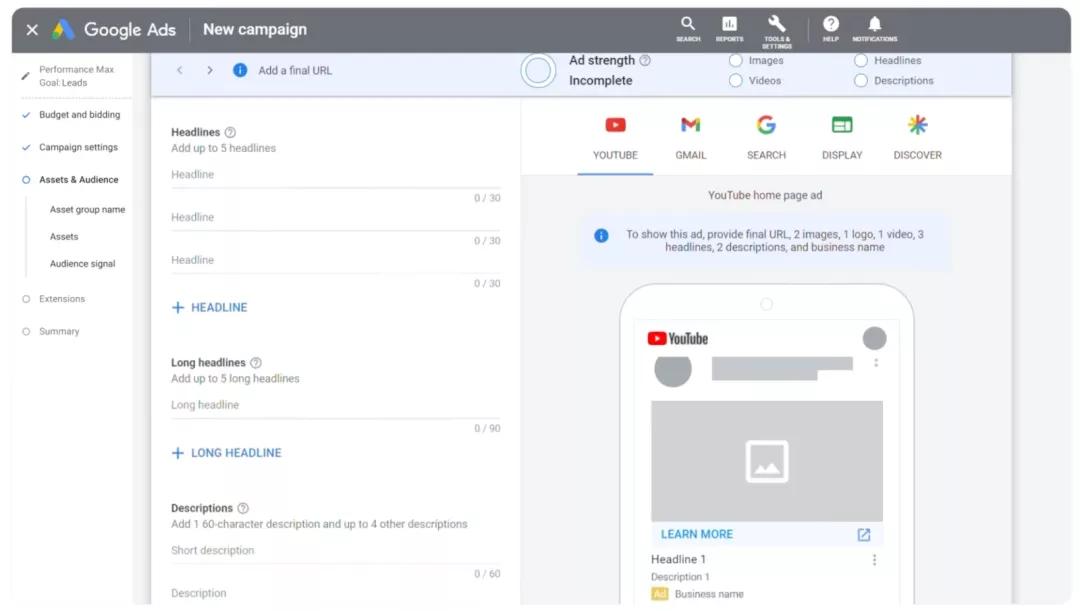Switch to the Gmail preview tab
Viewport: 1080px width, 611px height.
(x=690, y=137)
